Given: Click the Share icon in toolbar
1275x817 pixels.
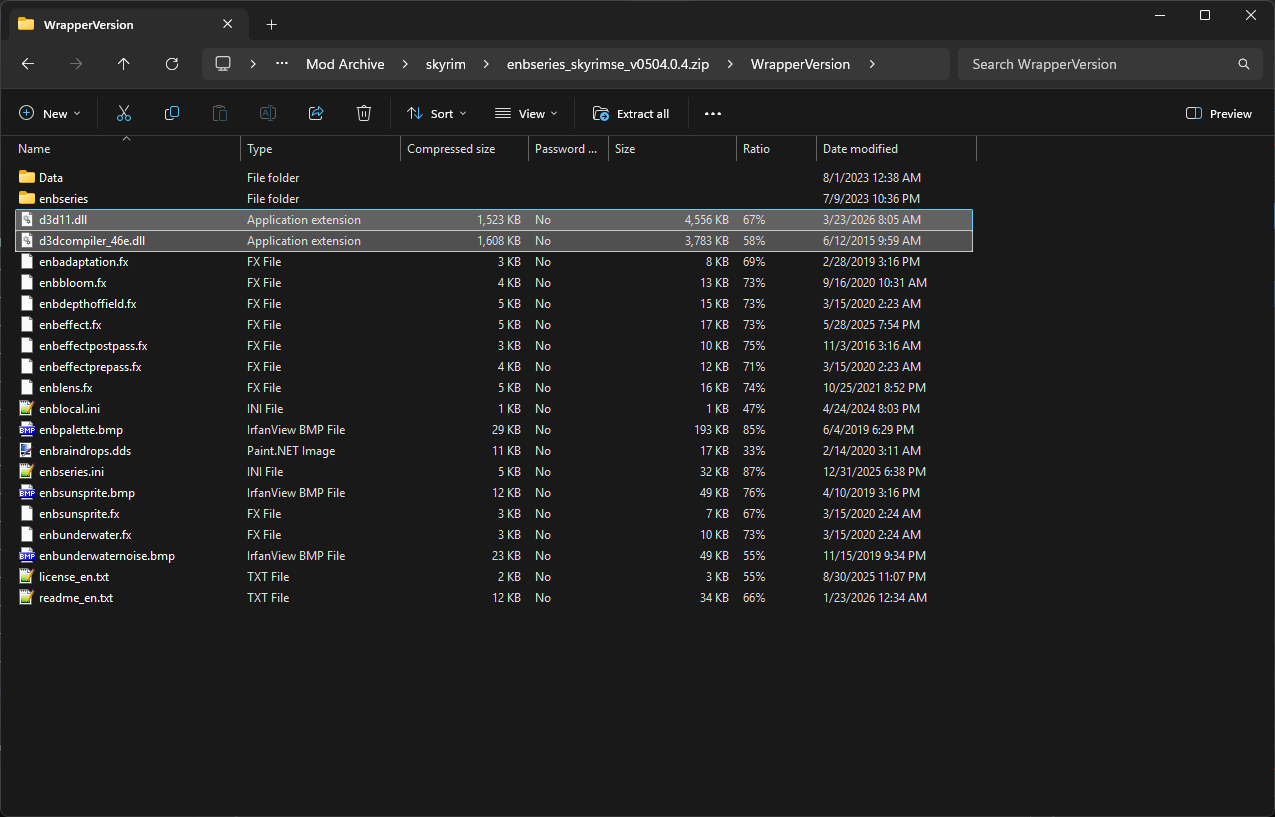Looking at the screenshot, I should tap(316, 114).
